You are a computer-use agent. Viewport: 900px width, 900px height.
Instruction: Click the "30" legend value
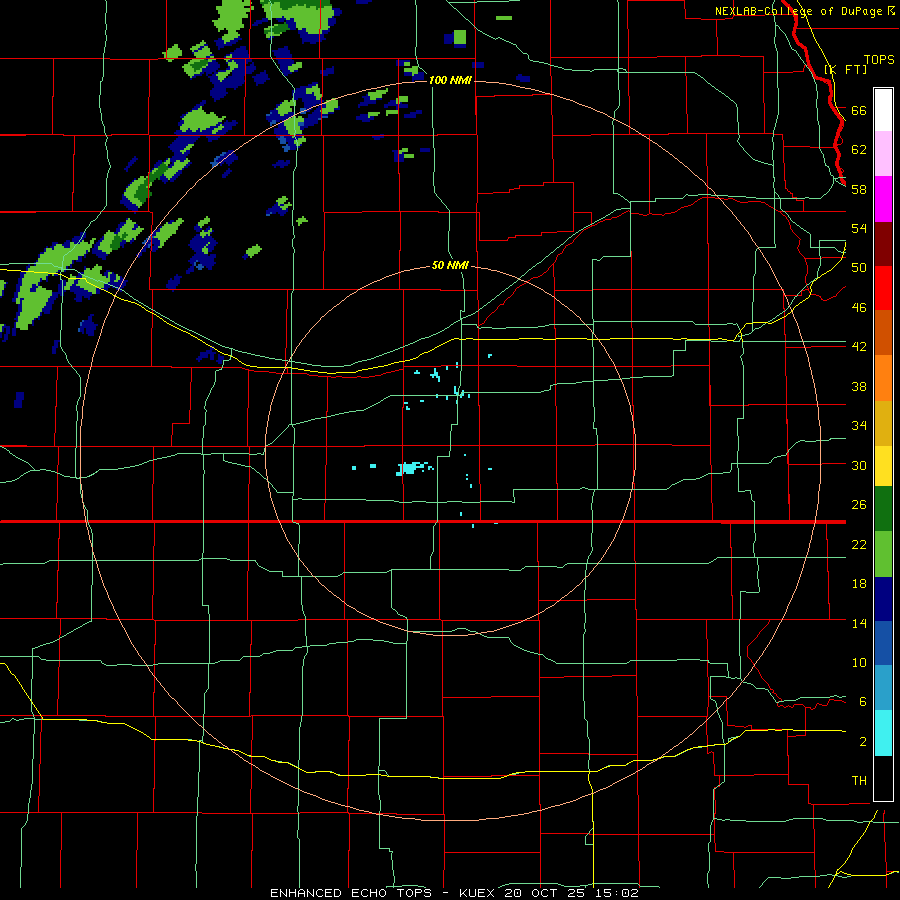point(859,465)
